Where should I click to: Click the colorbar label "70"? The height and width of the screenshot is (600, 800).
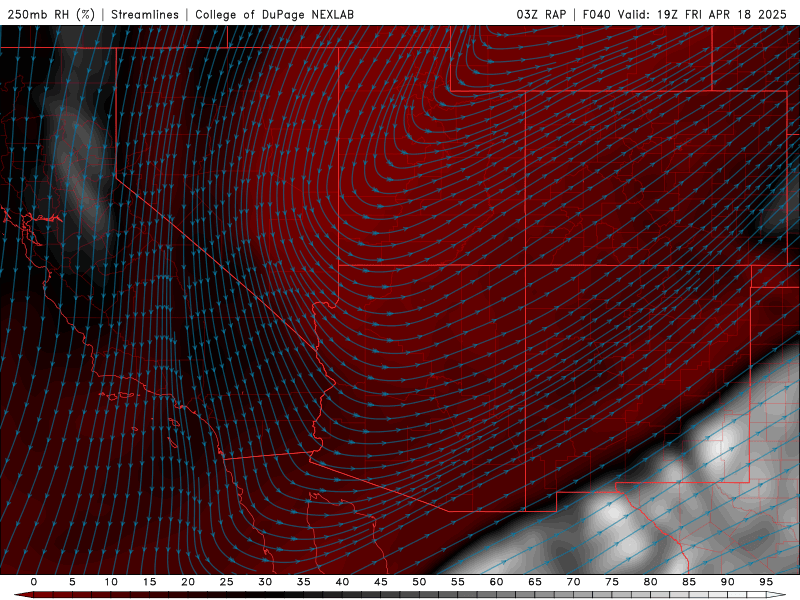573,582
